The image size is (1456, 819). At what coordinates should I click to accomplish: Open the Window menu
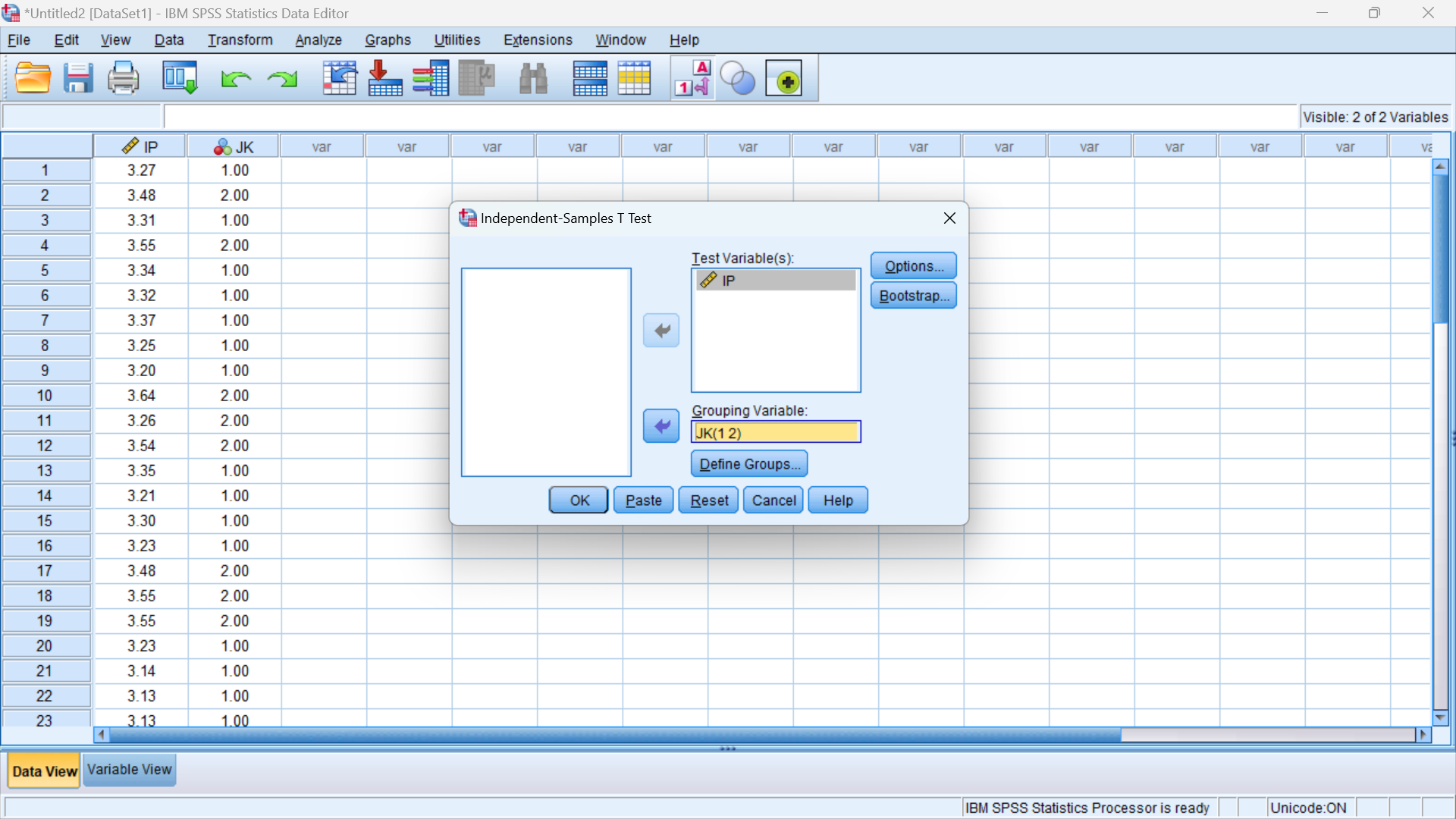(621, 40)
